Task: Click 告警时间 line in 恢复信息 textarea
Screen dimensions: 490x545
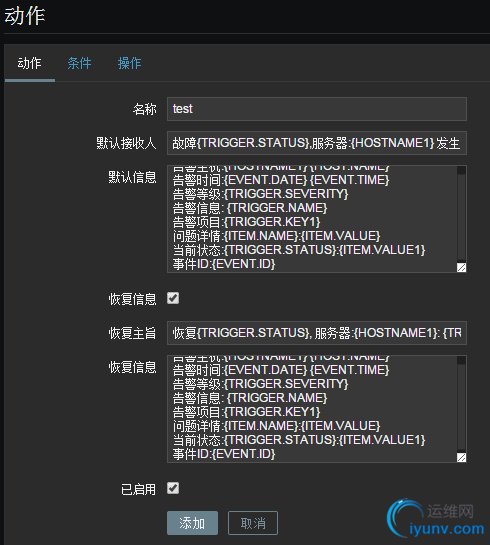Action: [281, 370]
